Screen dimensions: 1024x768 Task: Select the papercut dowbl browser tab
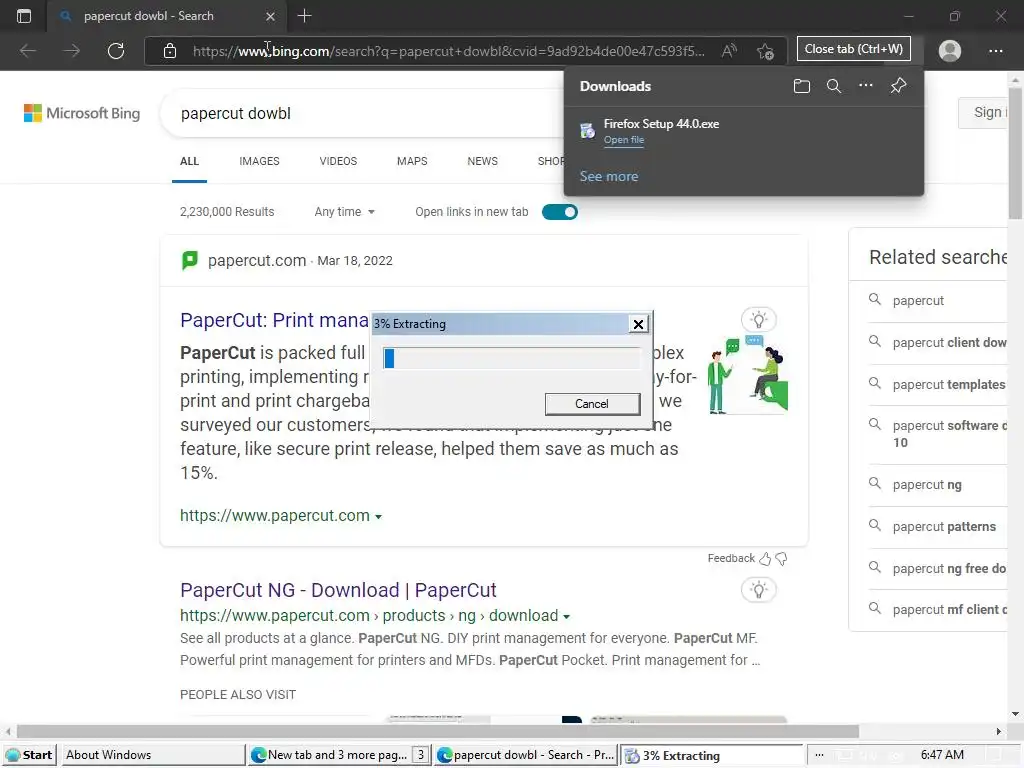point(167,16)
